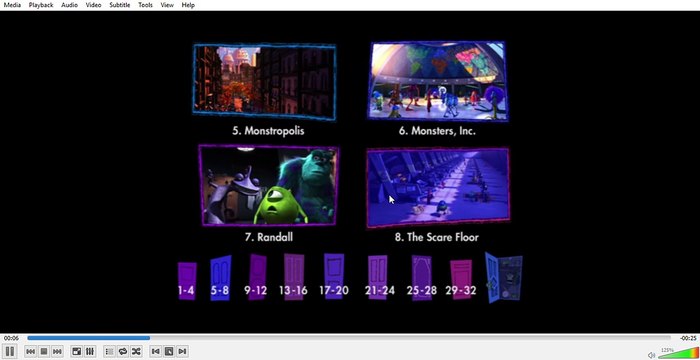Open extended settings equalizer sliders icon
The image size is (700, 360).
[90, 352]
